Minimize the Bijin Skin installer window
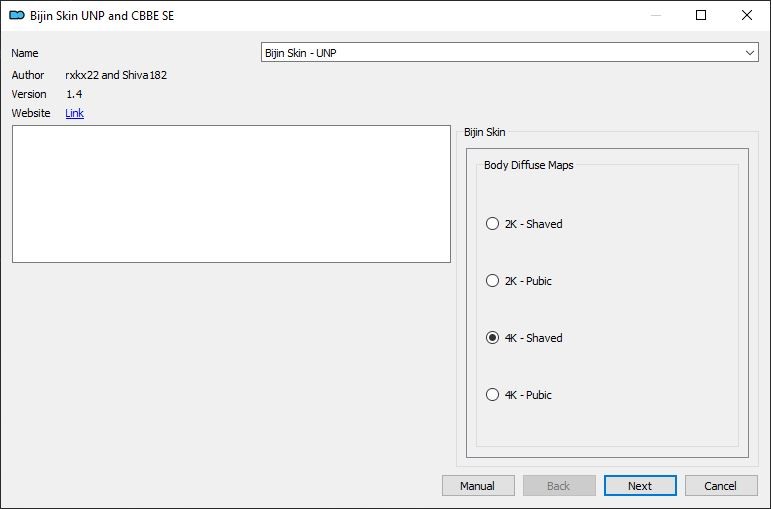 pos(655,16)
